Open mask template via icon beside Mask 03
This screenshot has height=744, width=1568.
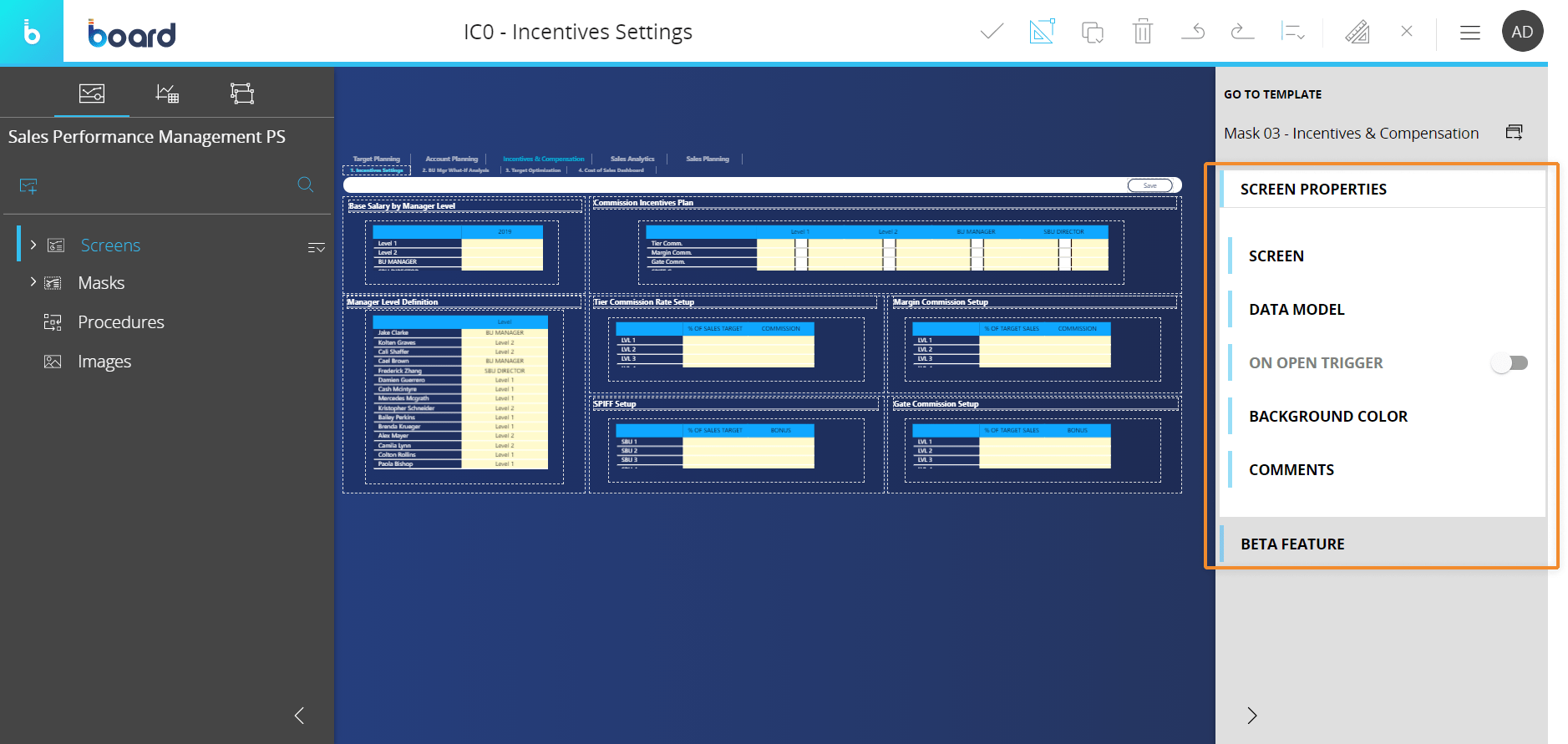[1514, 132]
